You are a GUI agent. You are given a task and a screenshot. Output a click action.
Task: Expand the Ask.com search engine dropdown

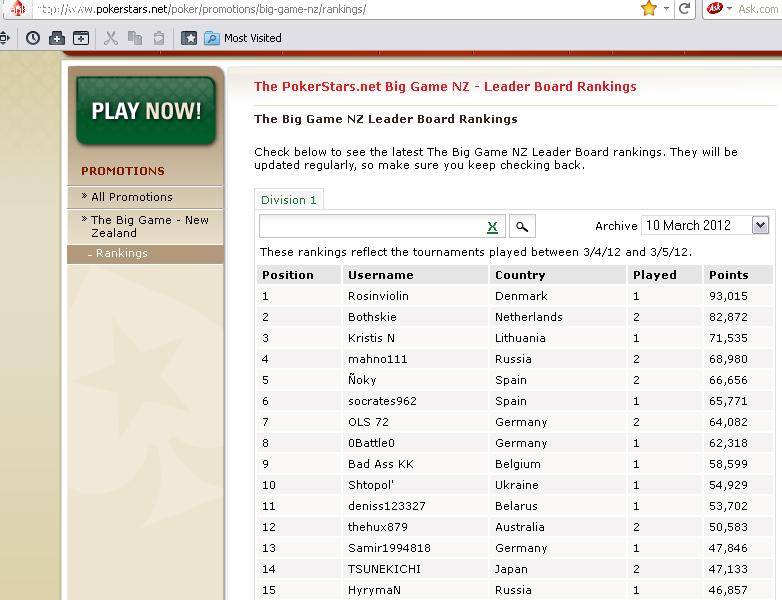(x=728, y=9)
